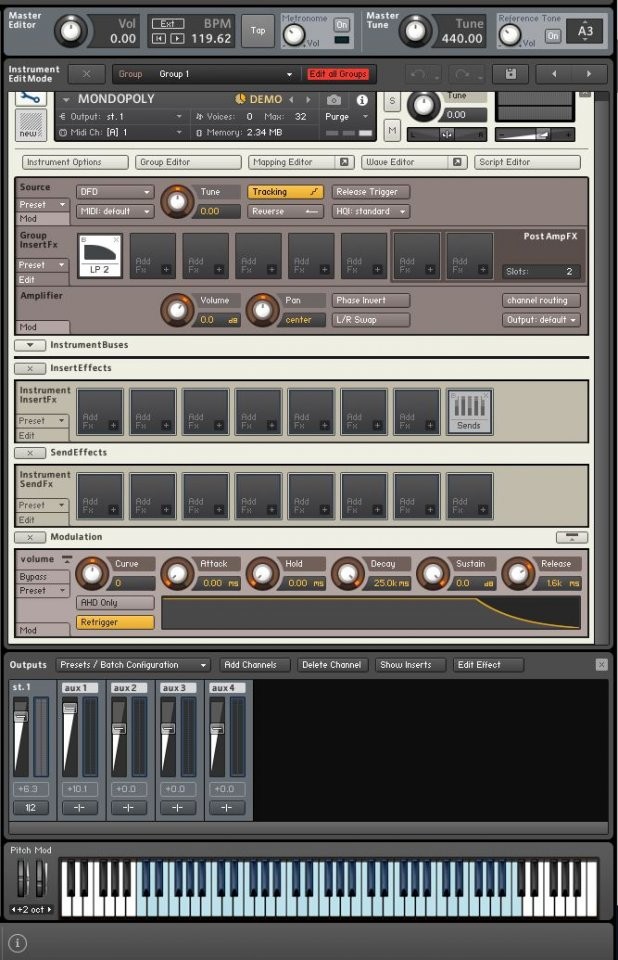Exit Instrument Edit Mode with X button

click(86, 74)
